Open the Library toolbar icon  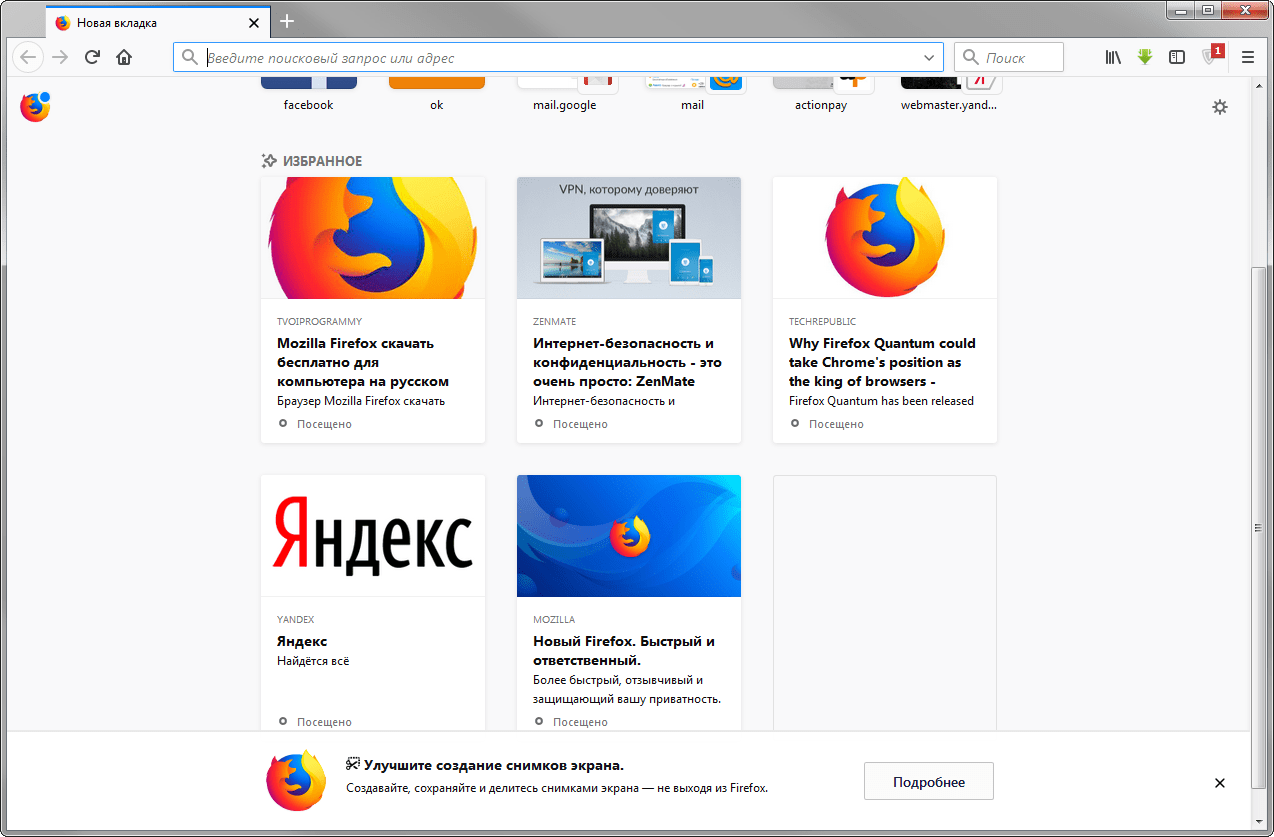point(1113,57)
